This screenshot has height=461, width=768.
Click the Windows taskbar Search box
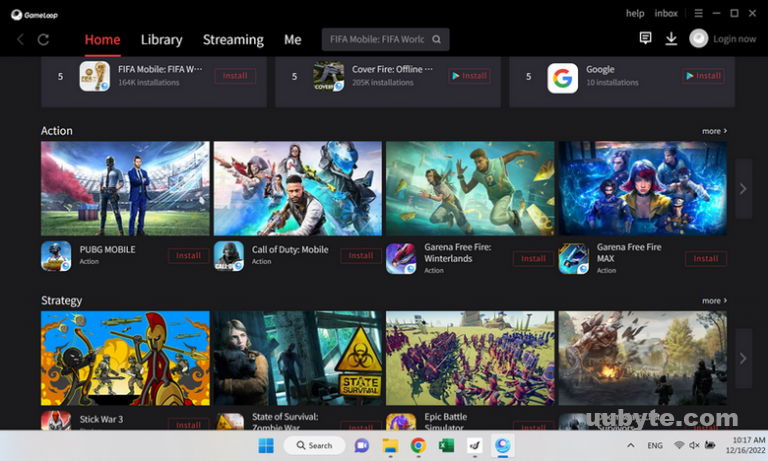314,445
